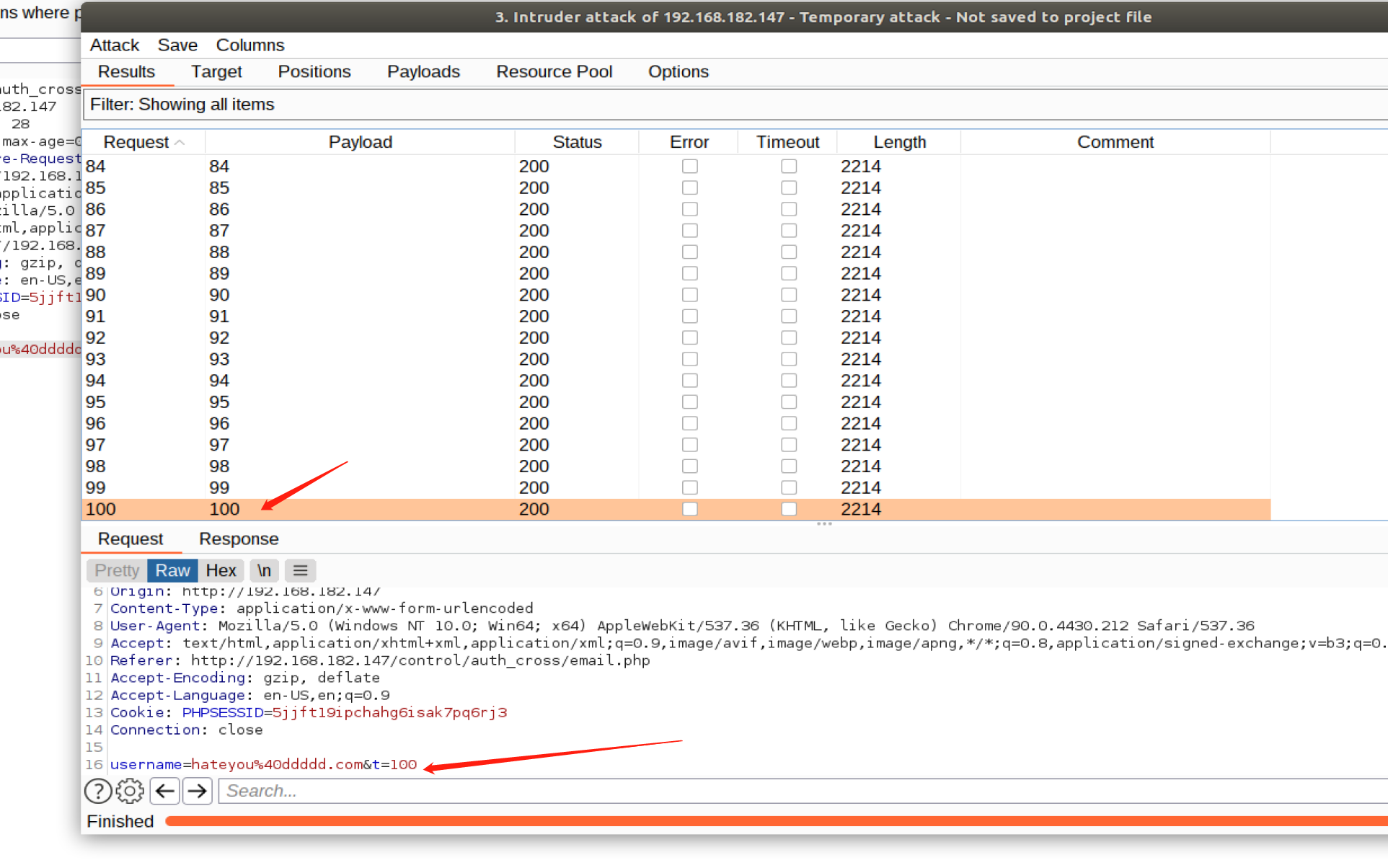Viewport: 1388px width, 868px height.
Task: Click the help question mark icon
Action: point(98,791)
